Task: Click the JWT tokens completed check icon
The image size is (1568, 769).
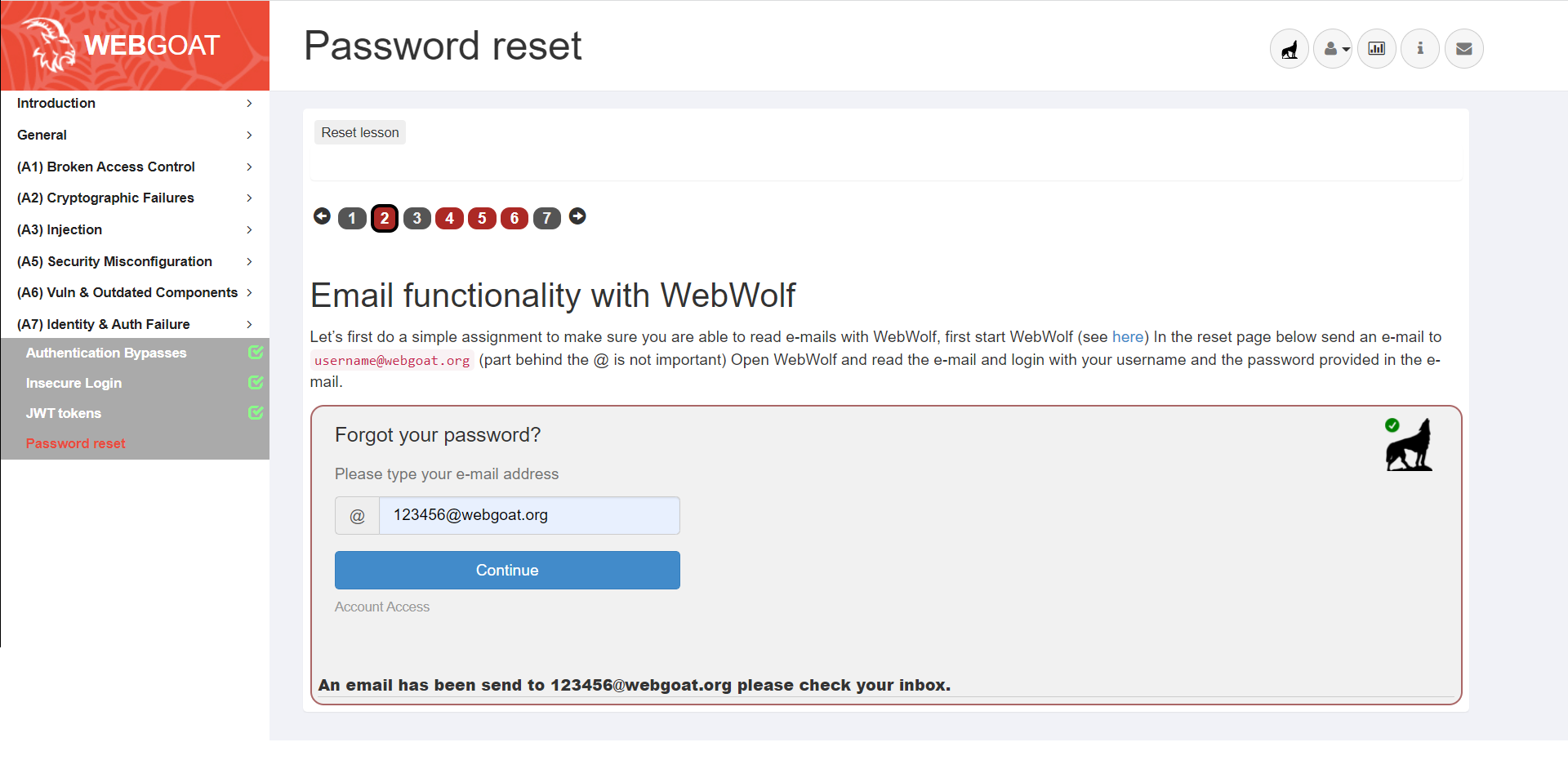Action: coord(256,412)
